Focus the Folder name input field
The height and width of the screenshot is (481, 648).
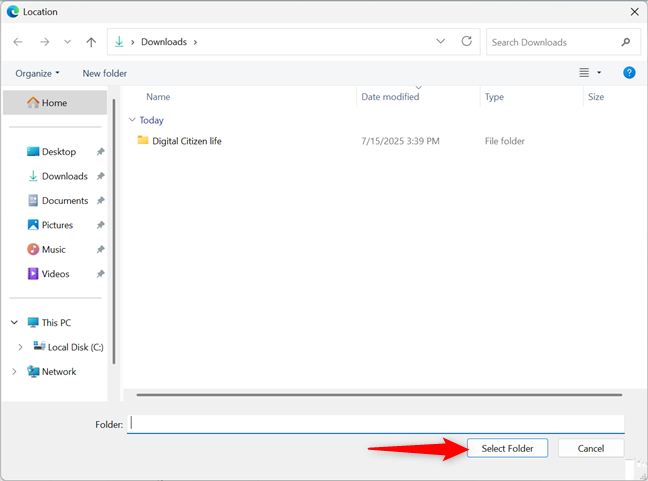click(x=376, y=424)
